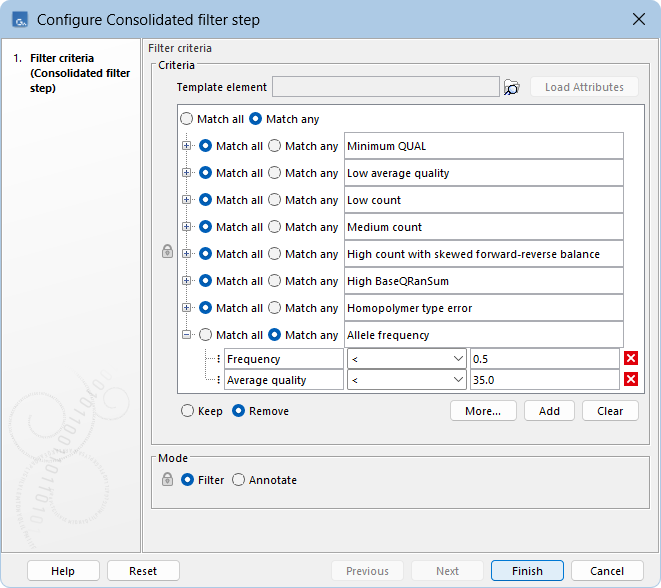The width and height of the screenshot is (661, 588).
Task: Close the Configure Consolidated filter step dialog
Action: pyautogui.click(x=639, y=19)
